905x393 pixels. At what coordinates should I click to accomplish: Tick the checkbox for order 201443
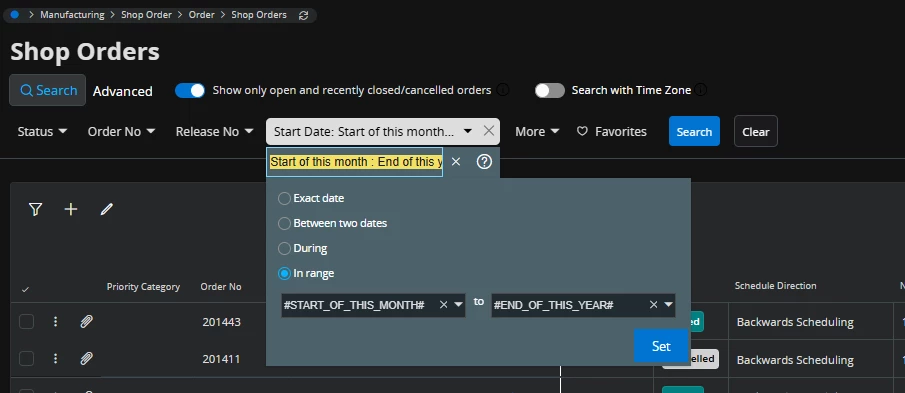(x=27, y=321)
